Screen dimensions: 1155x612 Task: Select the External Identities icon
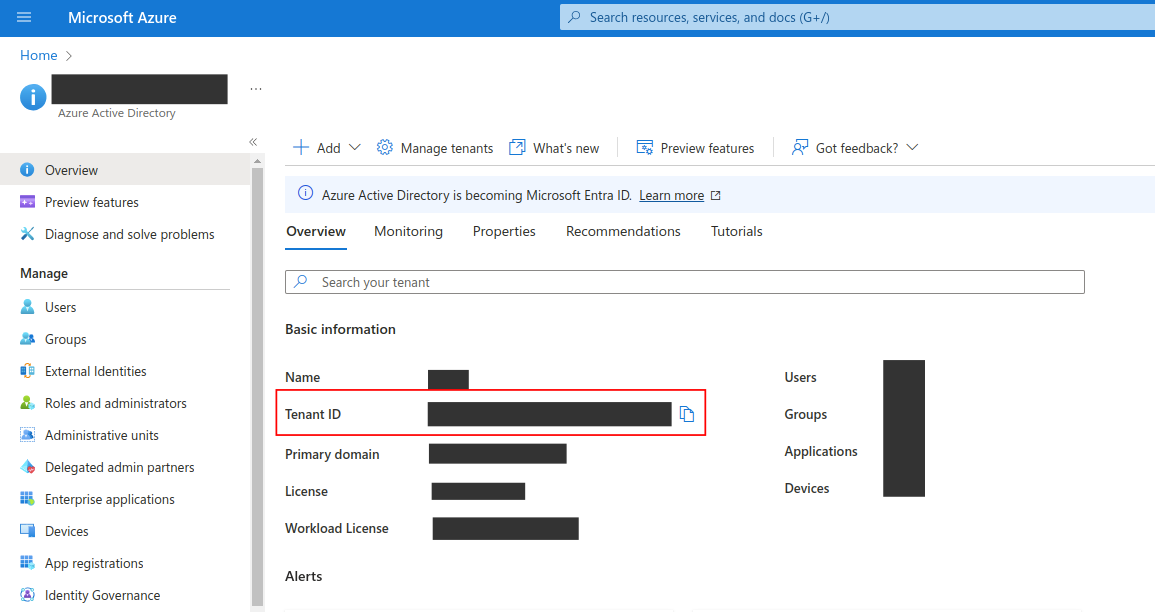pos(28,371)
